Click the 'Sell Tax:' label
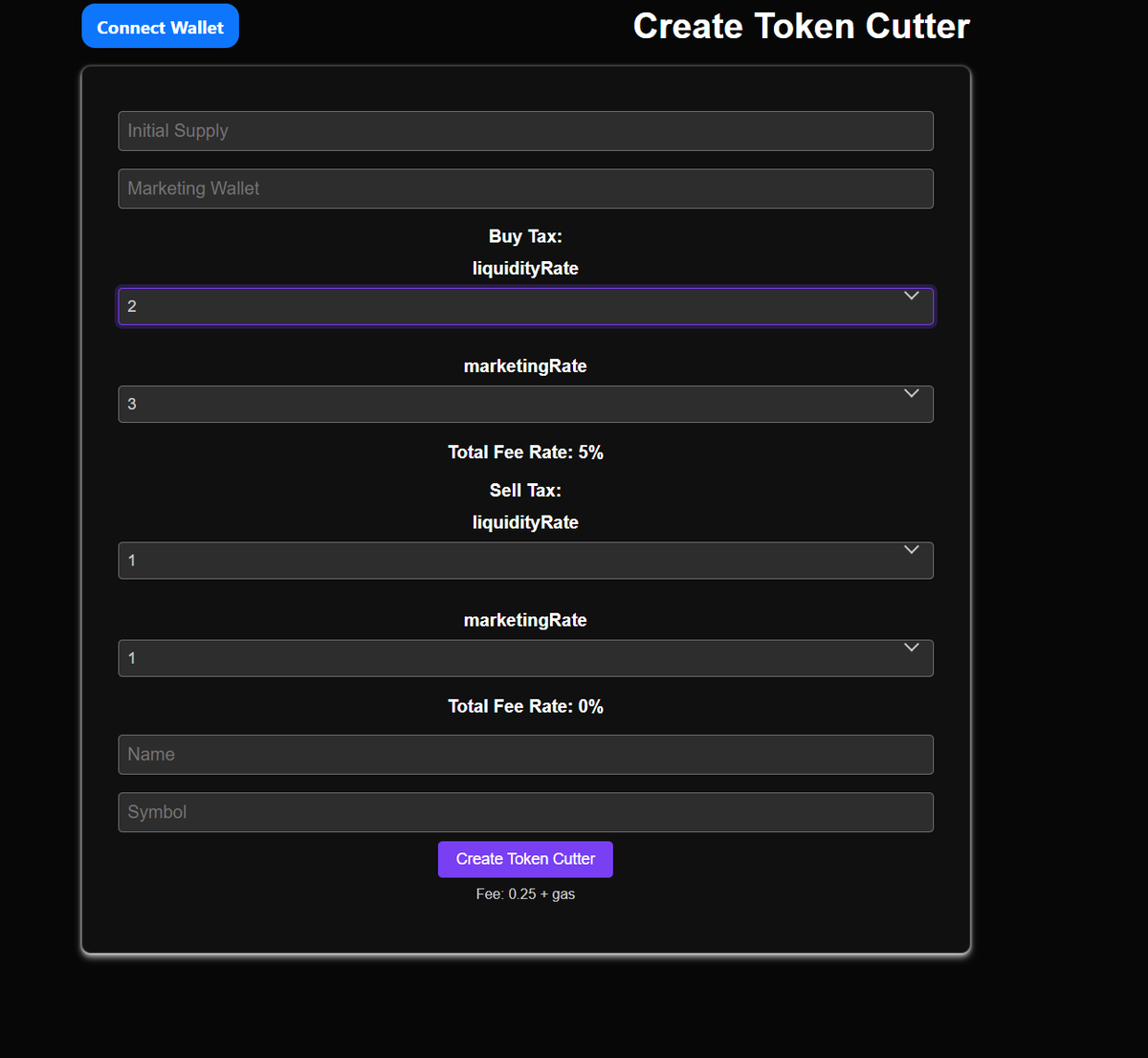1148x1058 pixels. coord(525,491)
